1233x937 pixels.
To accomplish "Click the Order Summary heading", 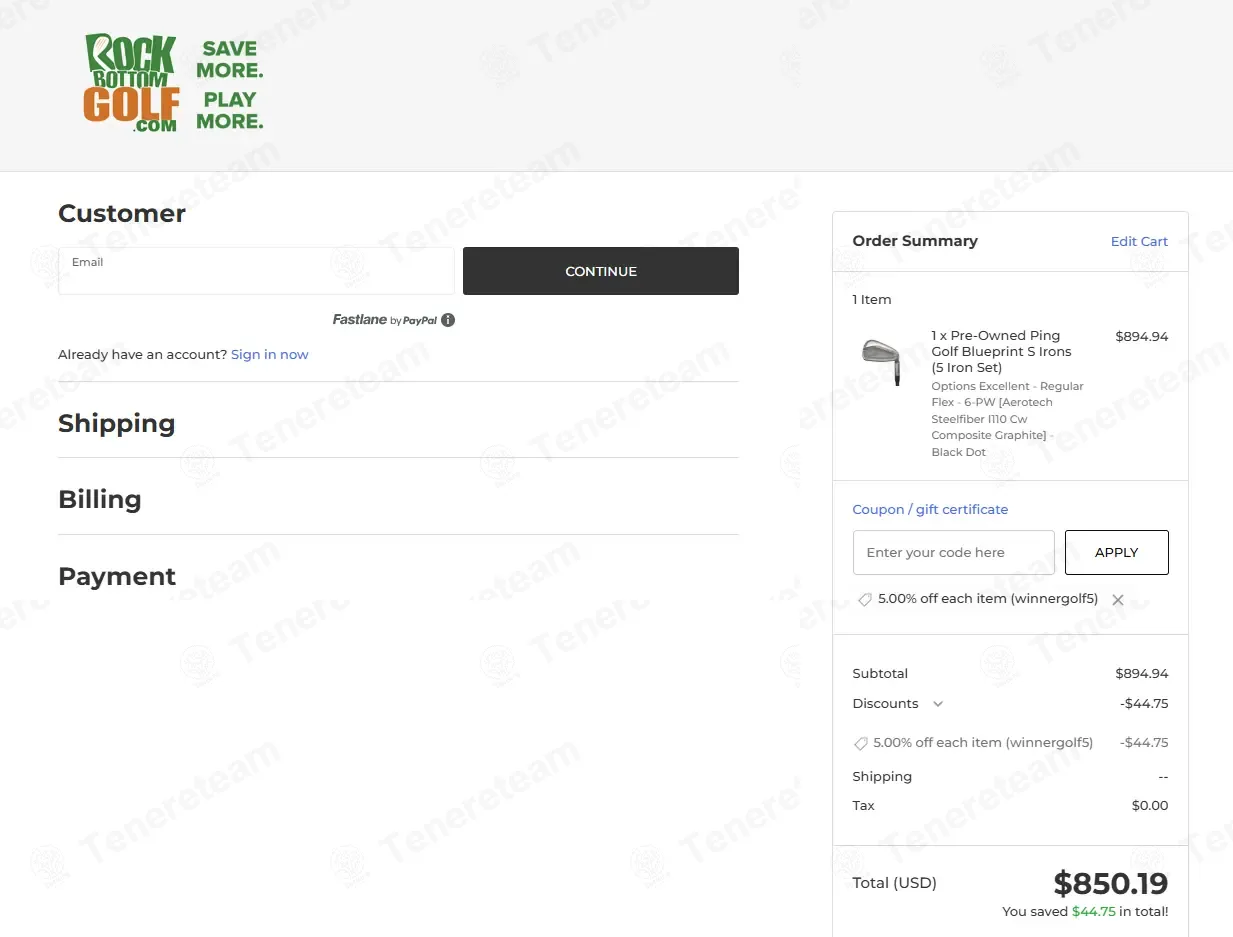I will [915, 241].
